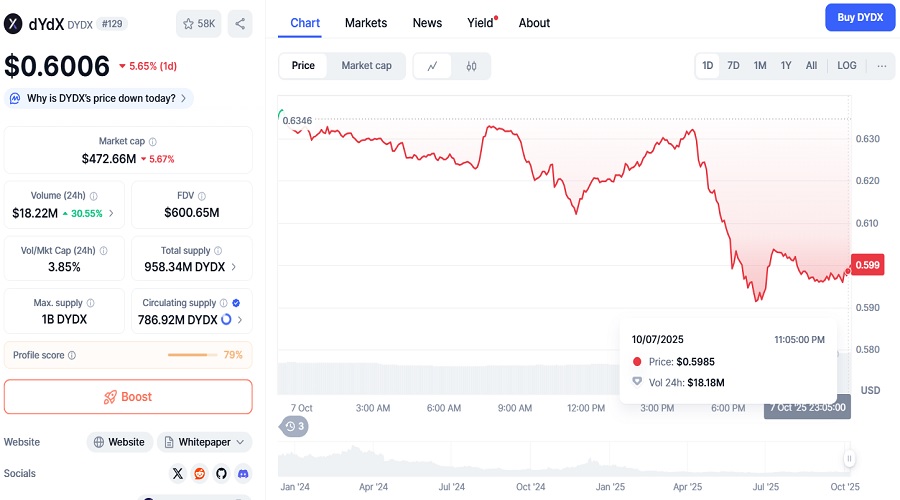This screenshot has width=900, height=500.
Task: Toggle LOG scale on chart
Action: [x=847, y=66]
